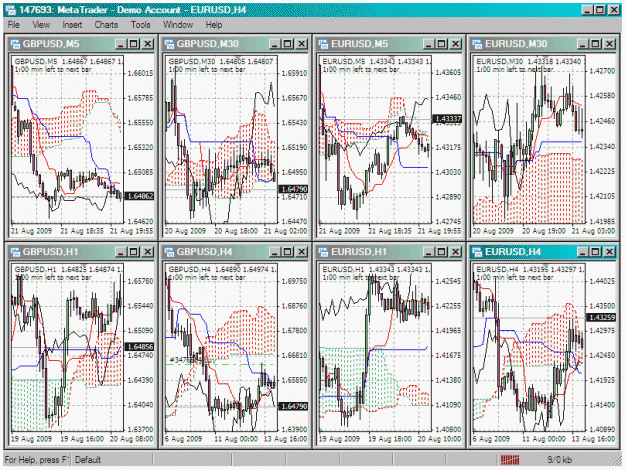625x470 pixels.
Task: Click the '21 Aug 18:35' label in GBPUSD,M5
Action: (x=82, y=231)
